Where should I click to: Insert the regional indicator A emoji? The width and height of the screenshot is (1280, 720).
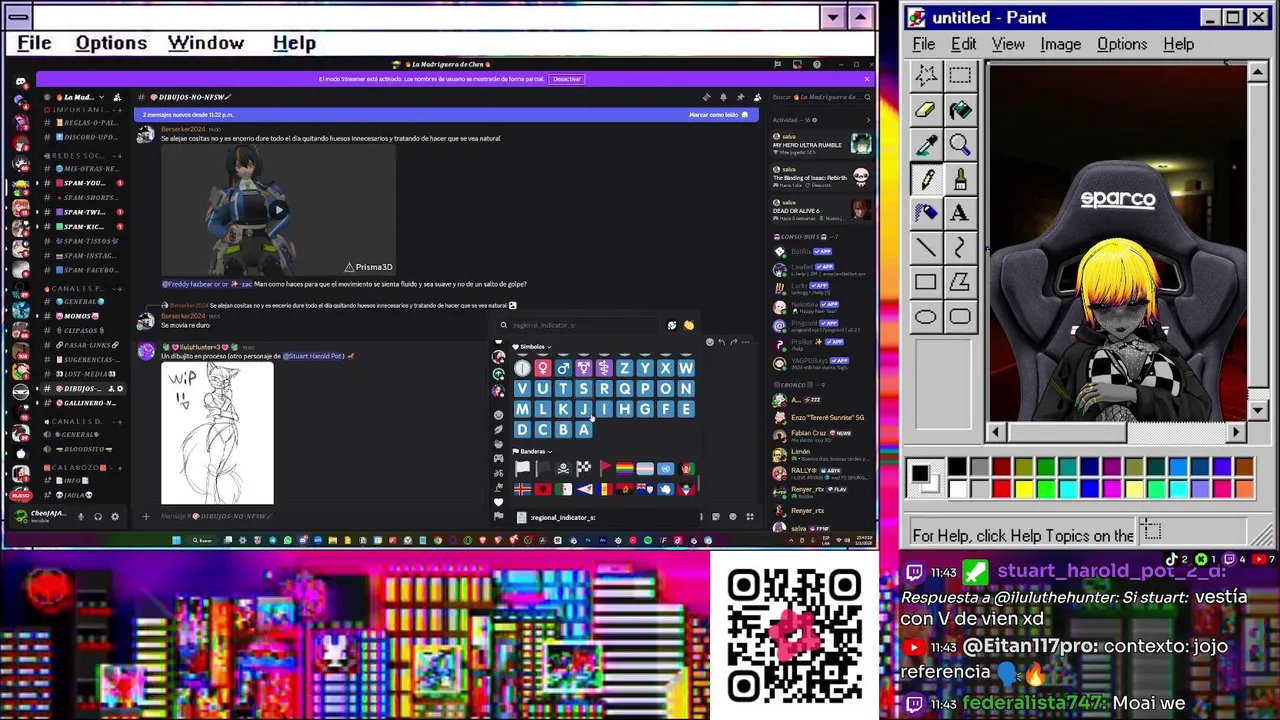tap(583, 430)
